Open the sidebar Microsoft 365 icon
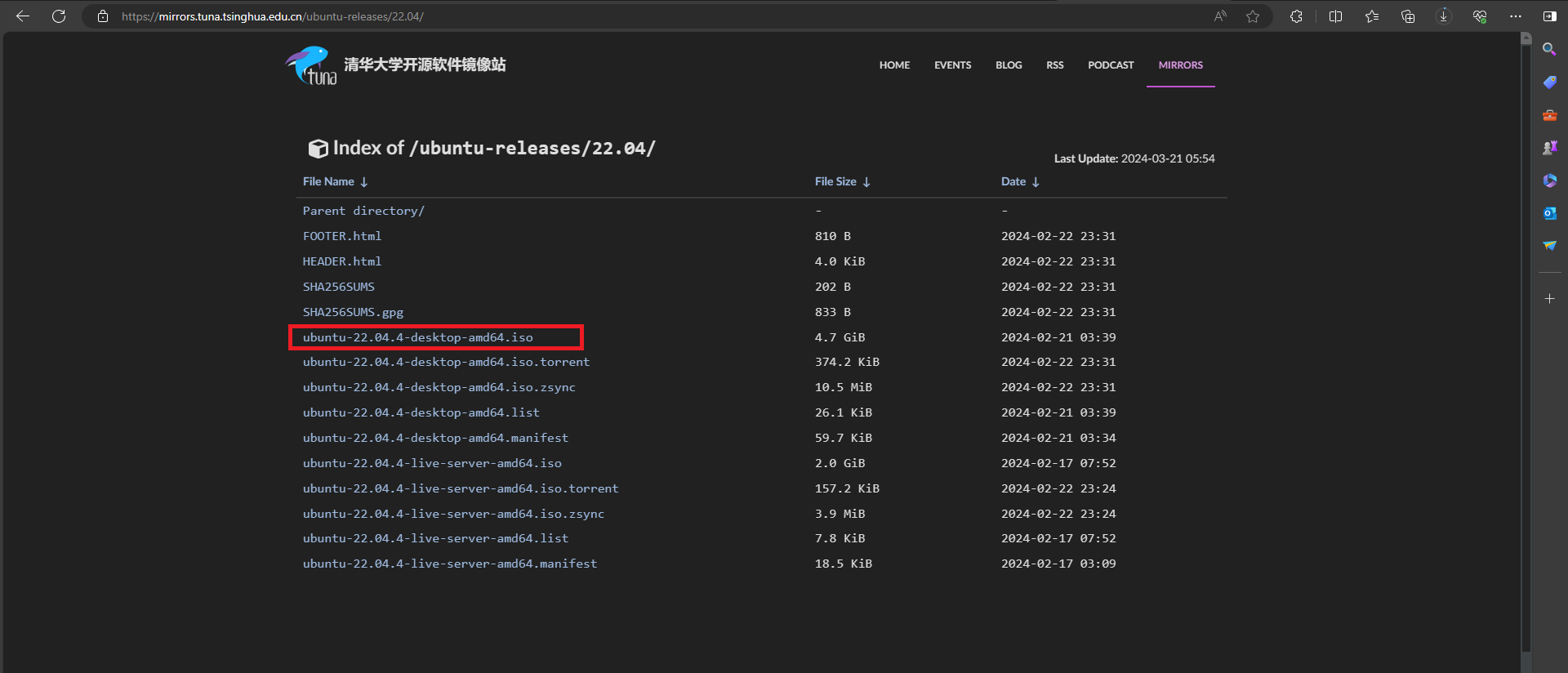 (1549, 181)
